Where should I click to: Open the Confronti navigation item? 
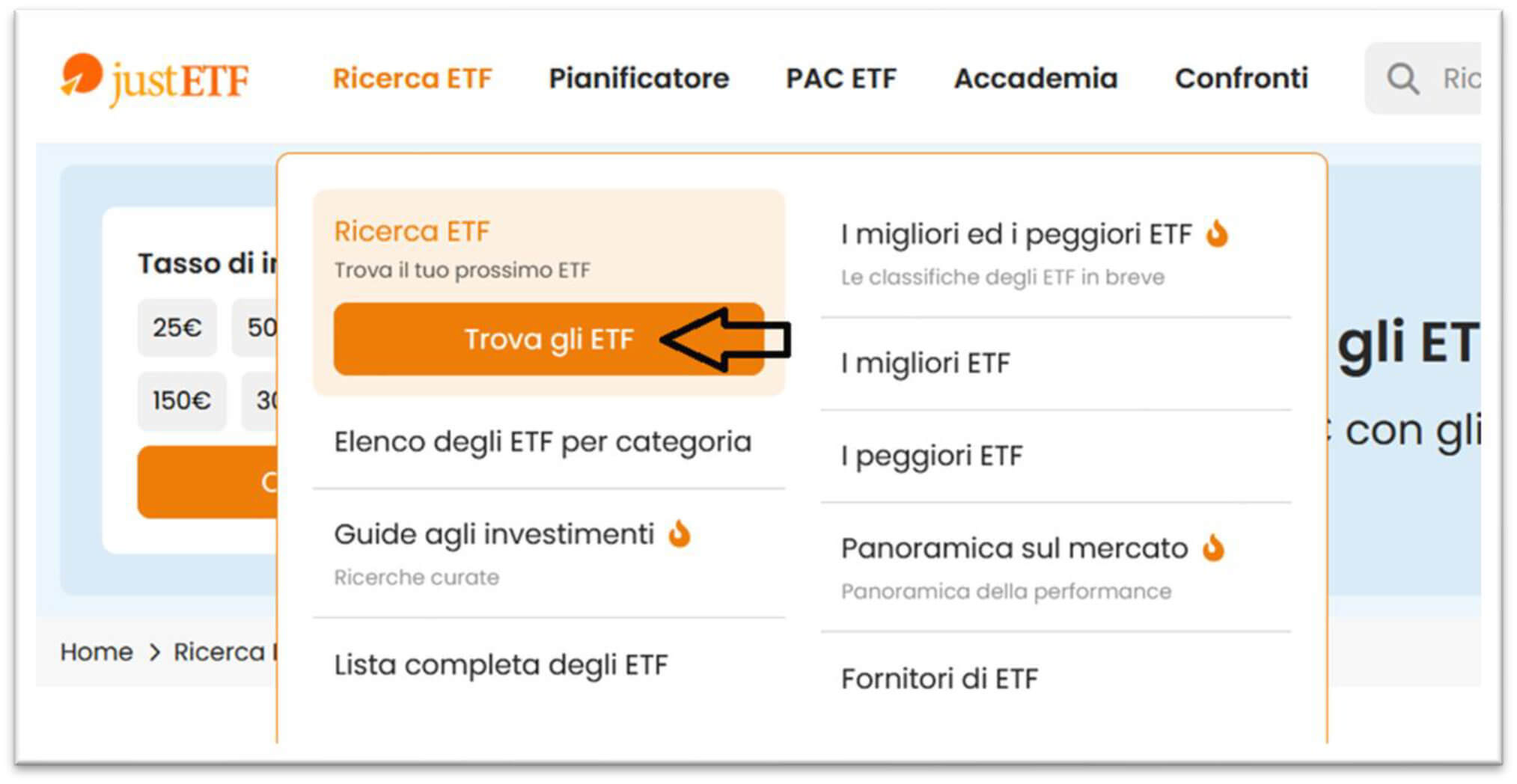(x=1241, y=79)
